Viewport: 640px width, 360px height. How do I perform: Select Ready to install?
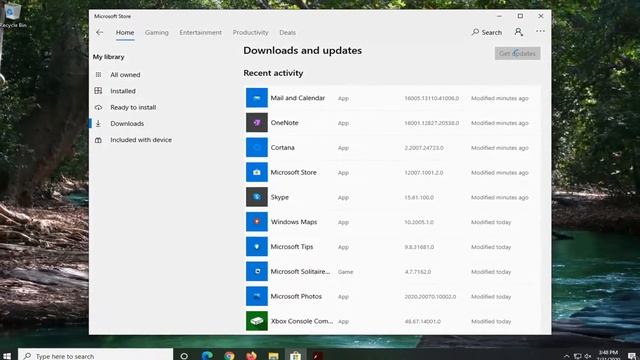[x=133, y=107]
